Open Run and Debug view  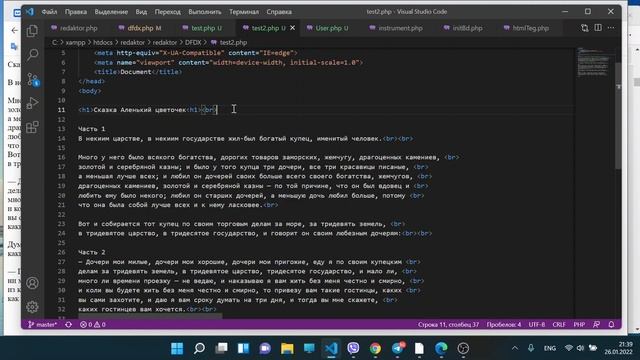point(32,103)
